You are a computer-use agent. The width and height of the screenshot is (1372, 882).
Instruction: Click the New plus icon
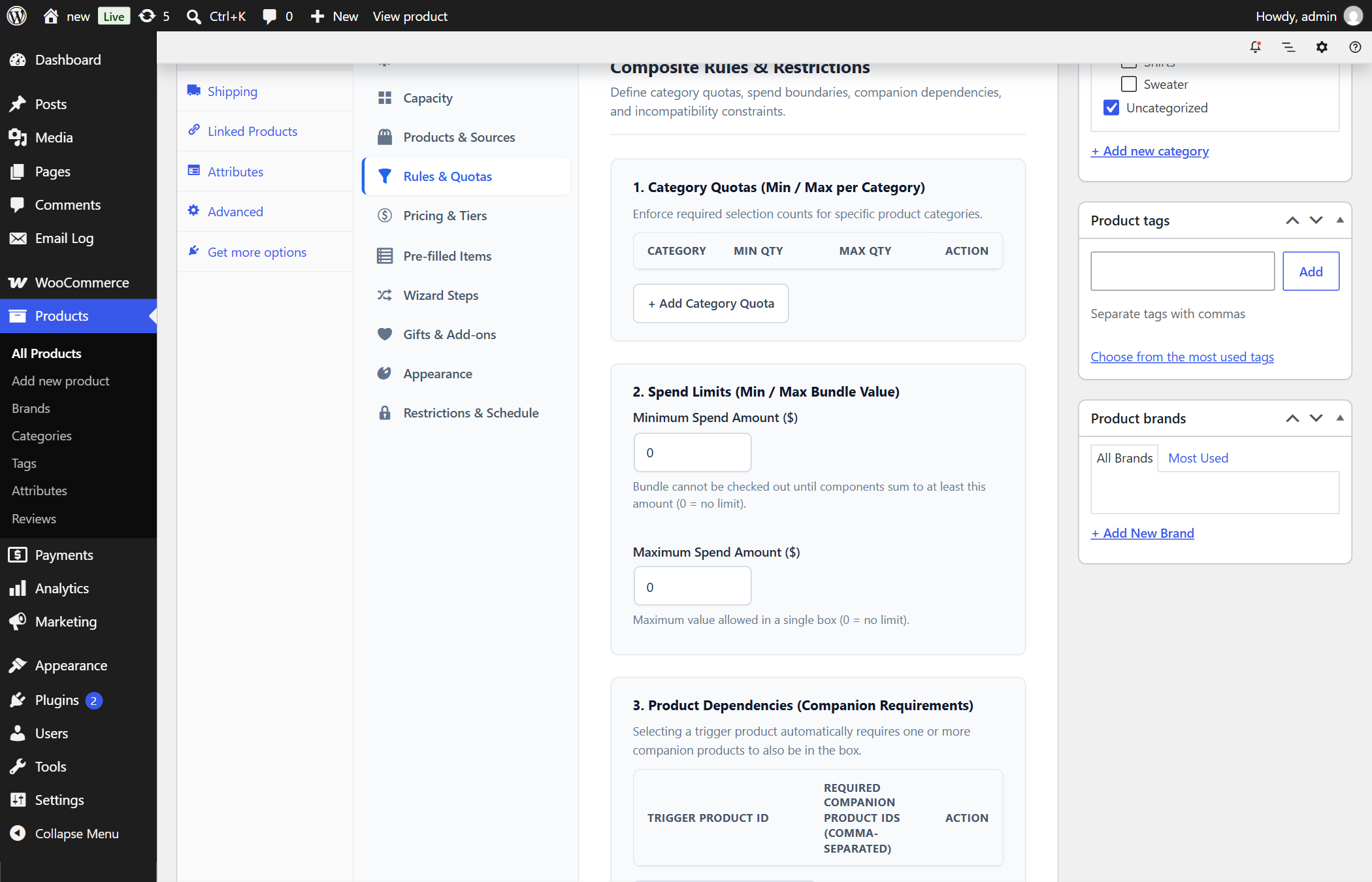coord(318,16)
